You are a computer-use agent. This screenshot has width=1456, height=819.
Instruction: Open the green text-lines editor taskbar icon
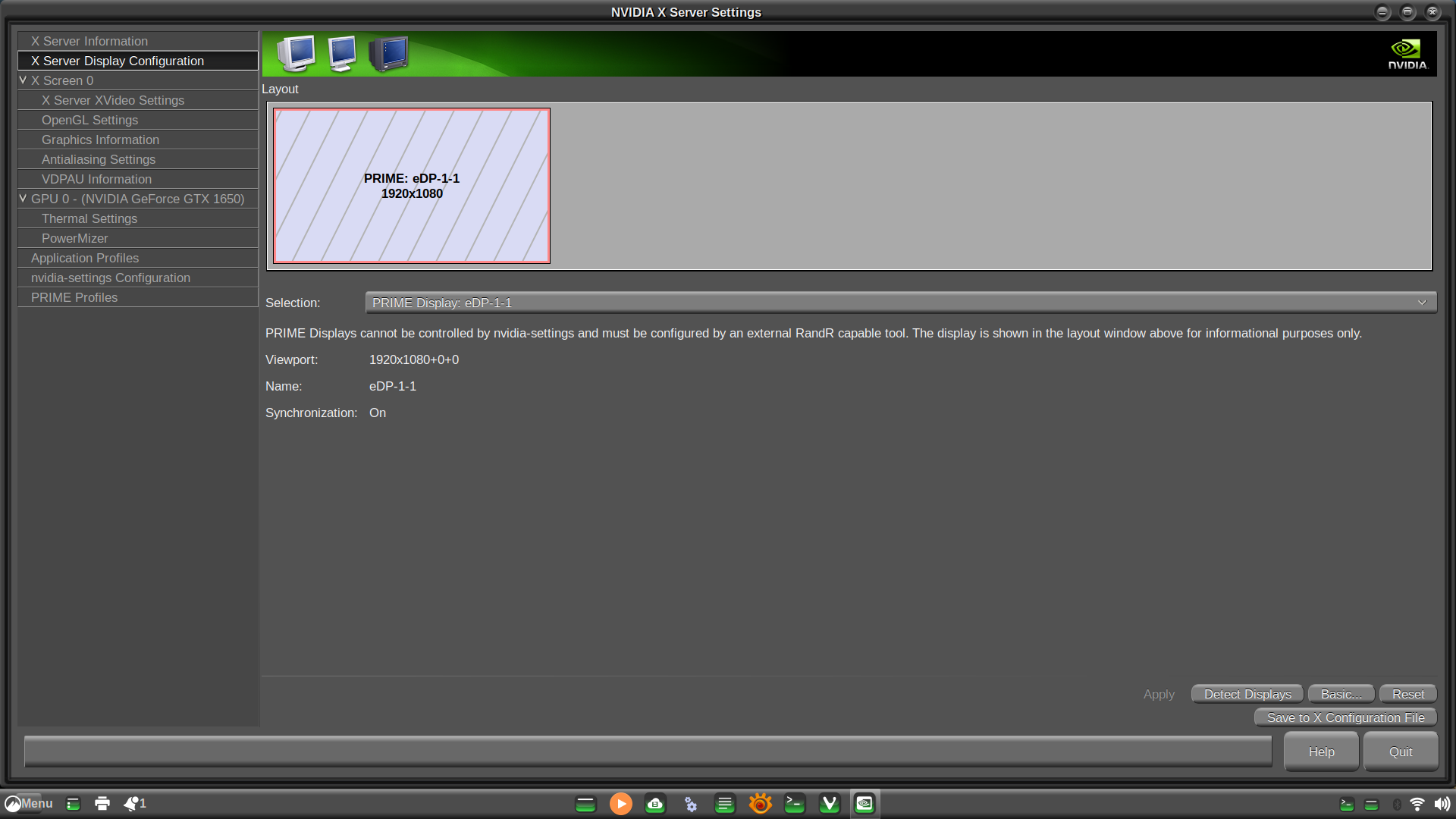click(x=725, y=803)
